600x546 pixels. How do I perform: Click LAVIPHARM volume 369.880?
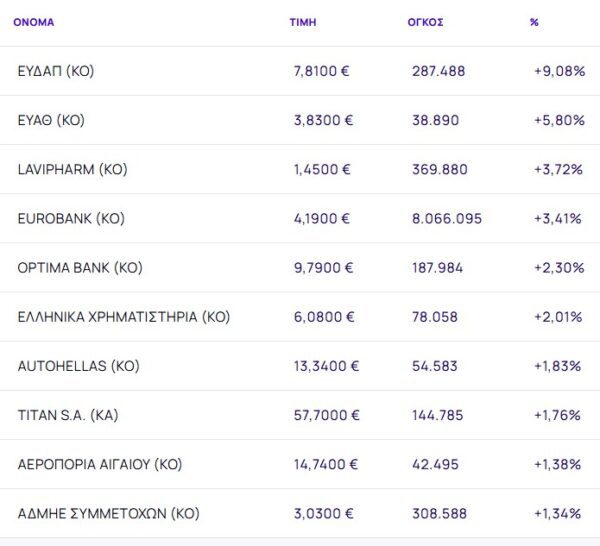pos(440,169)
